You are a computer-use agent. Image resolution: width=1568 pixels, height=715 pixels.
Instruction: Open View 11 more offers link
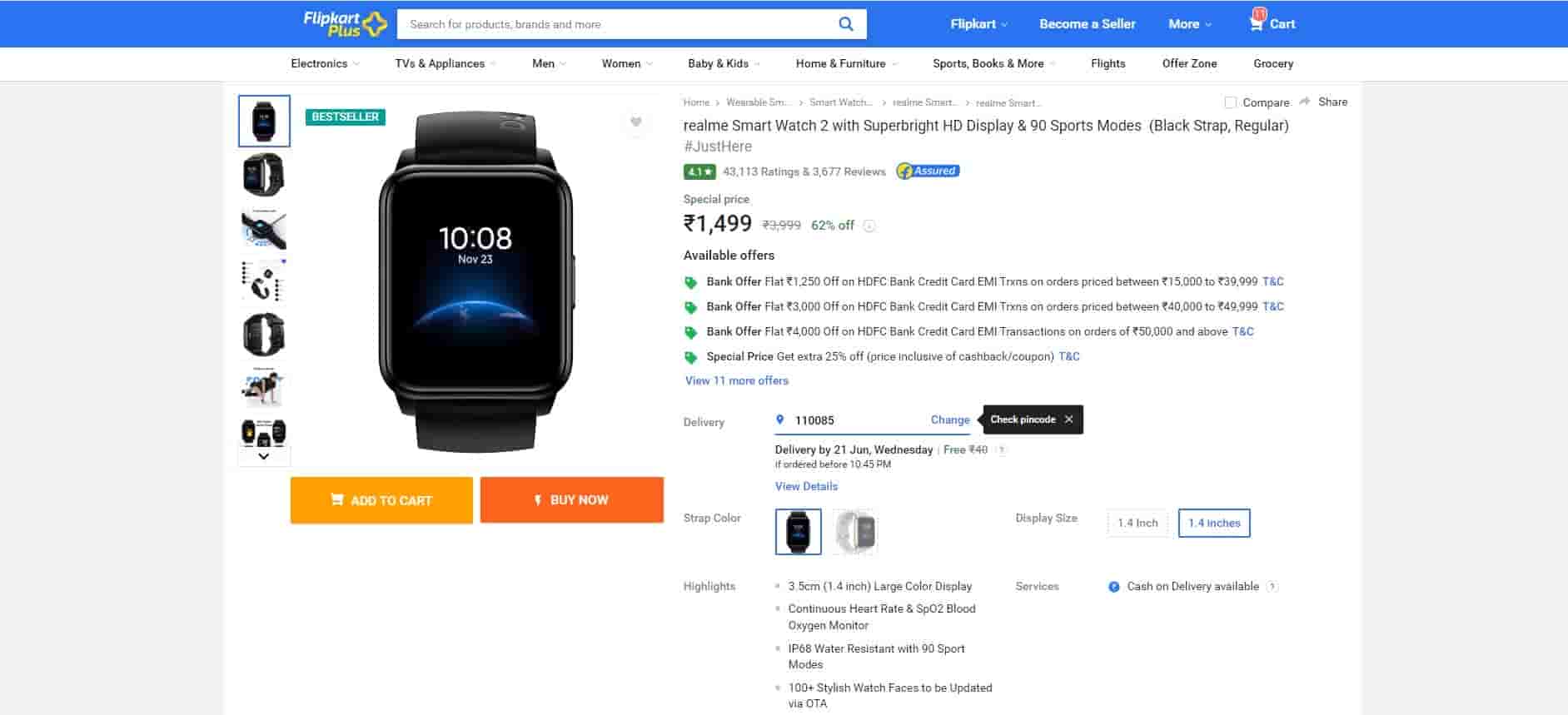click(x=736, y=380)
